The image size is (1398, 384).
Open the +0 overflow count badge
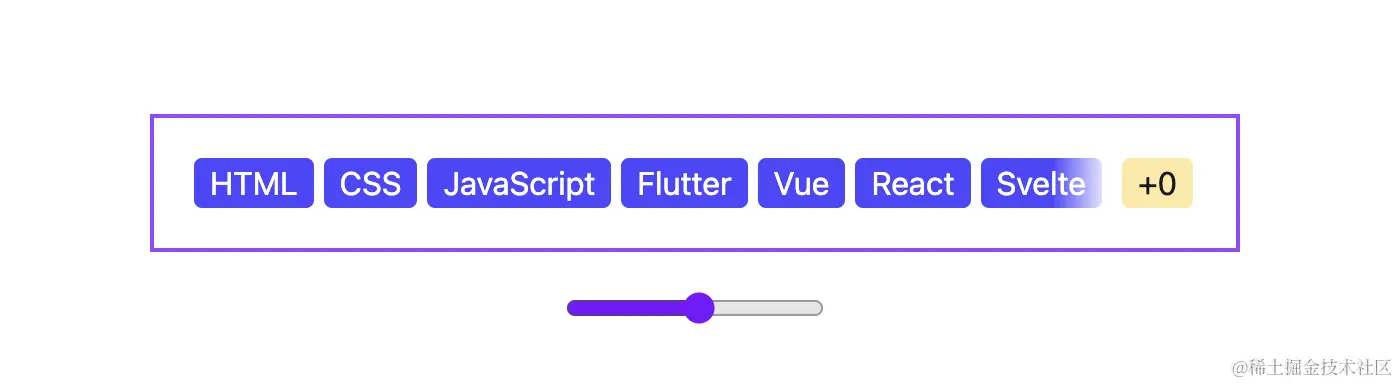point(1158,183)
